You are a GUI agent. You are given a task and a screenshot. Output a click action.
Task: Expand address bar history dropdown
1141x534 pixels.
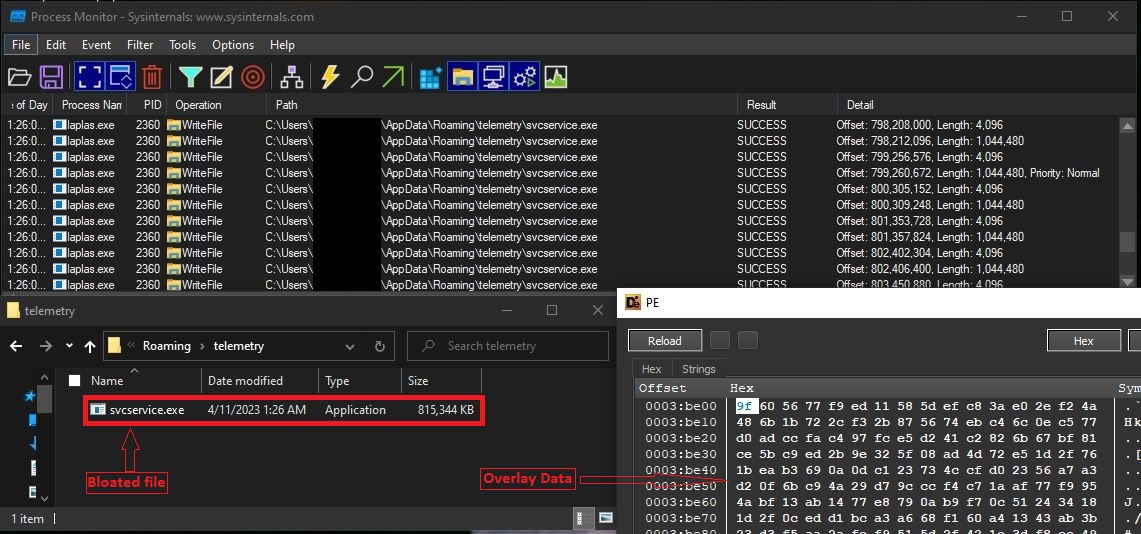350,346
